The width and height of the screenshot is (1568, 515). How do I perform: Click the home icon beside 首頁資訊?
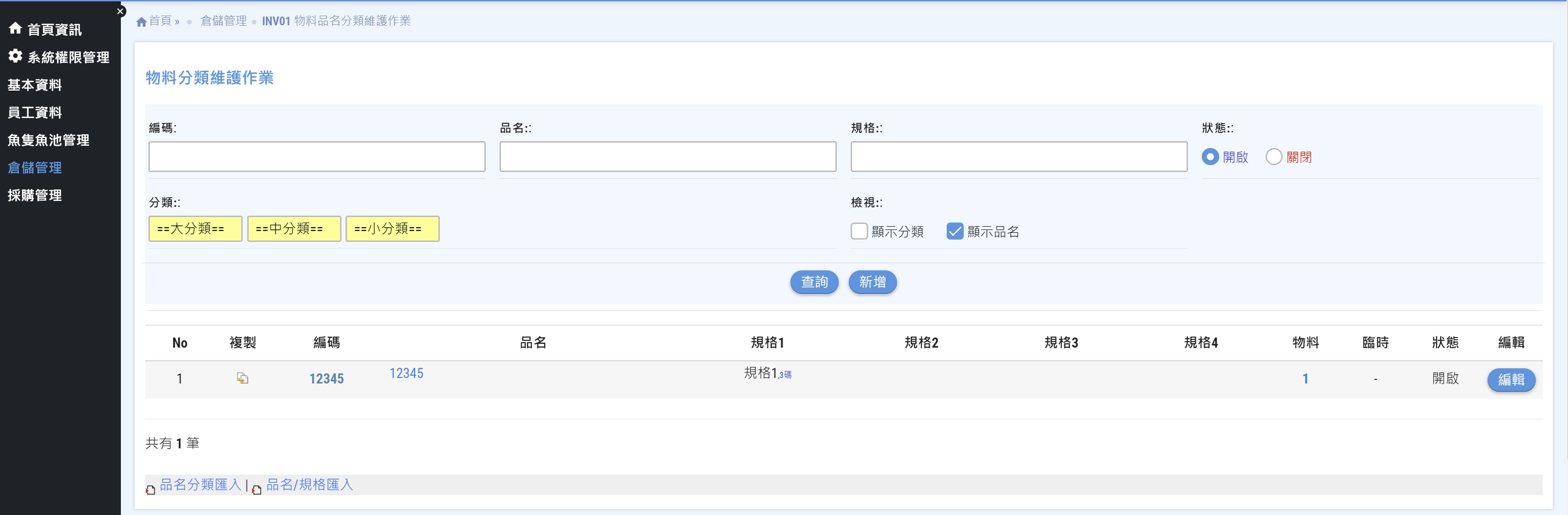click(15, 28)
